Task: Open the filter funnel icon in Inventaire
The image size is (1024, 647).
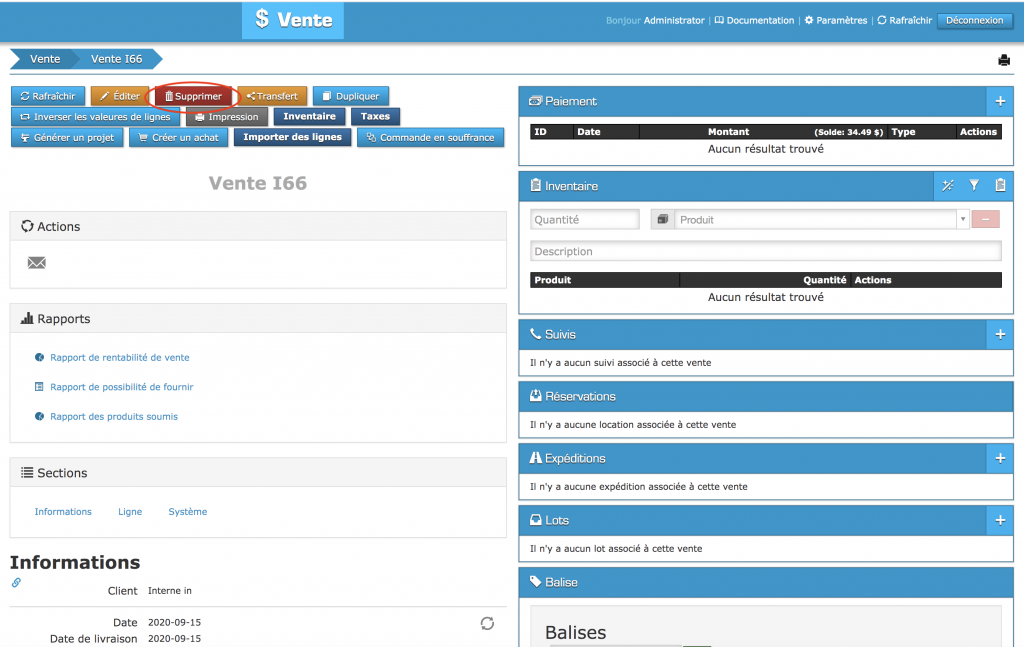Action: [974, 186]
